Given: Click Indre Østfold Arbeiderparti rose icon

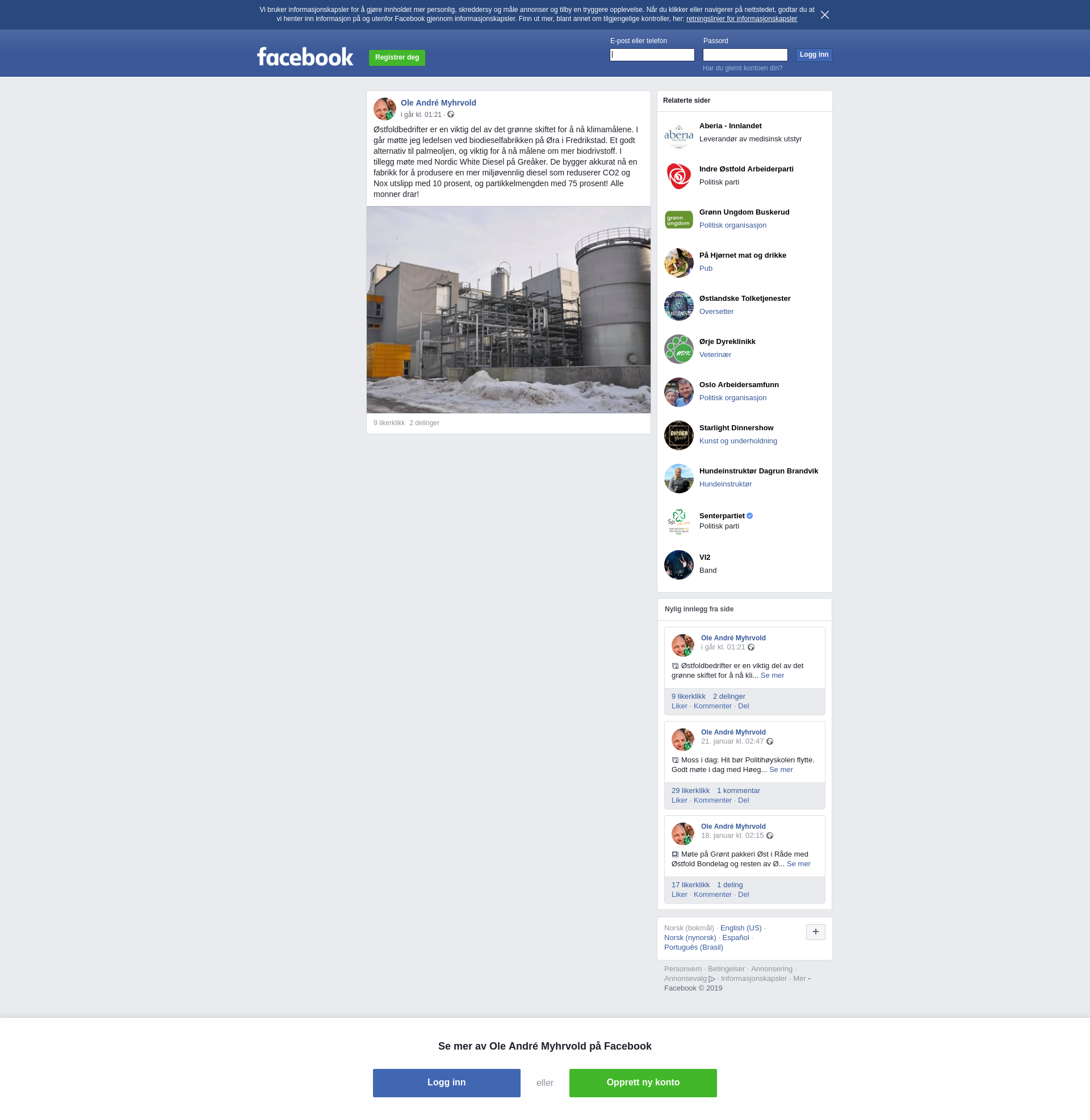Looking at the screenshot, I should [678, 177].
